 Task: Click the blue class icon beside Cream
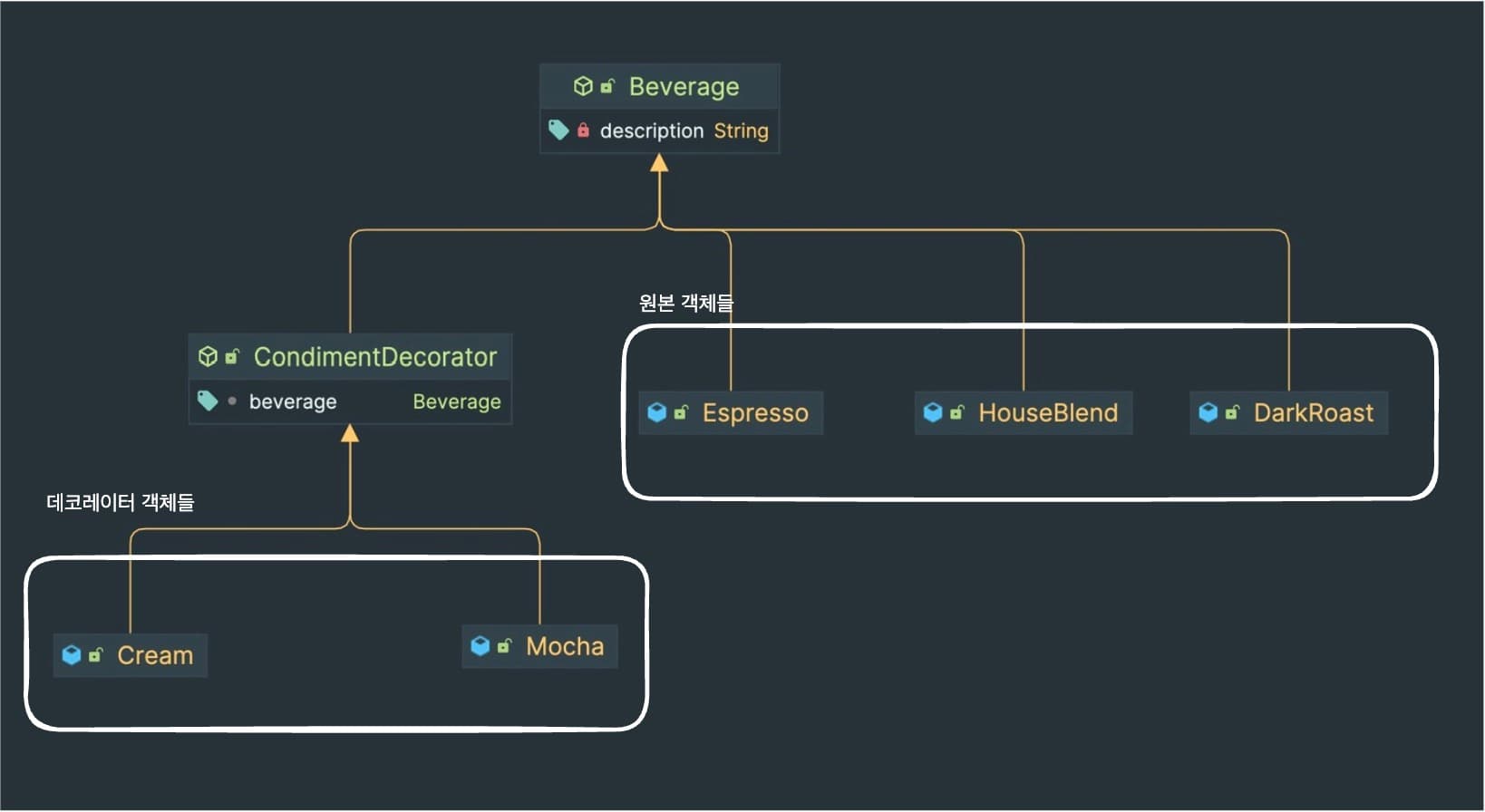click(x=72, y=654)
